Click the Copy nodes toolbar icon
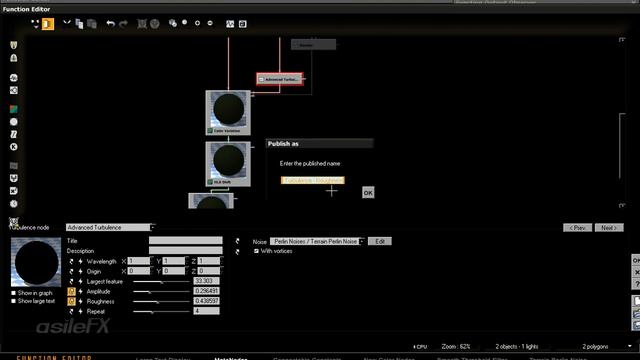This screenshot has height=360, width=640. click(79, 24)
